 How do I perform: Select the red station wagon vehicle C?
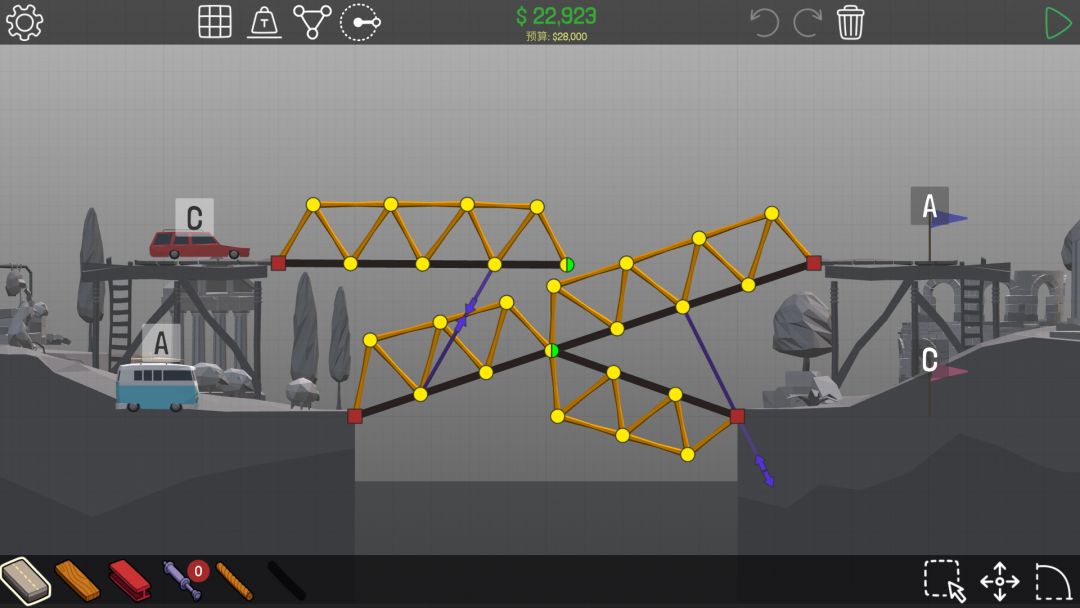199,245
